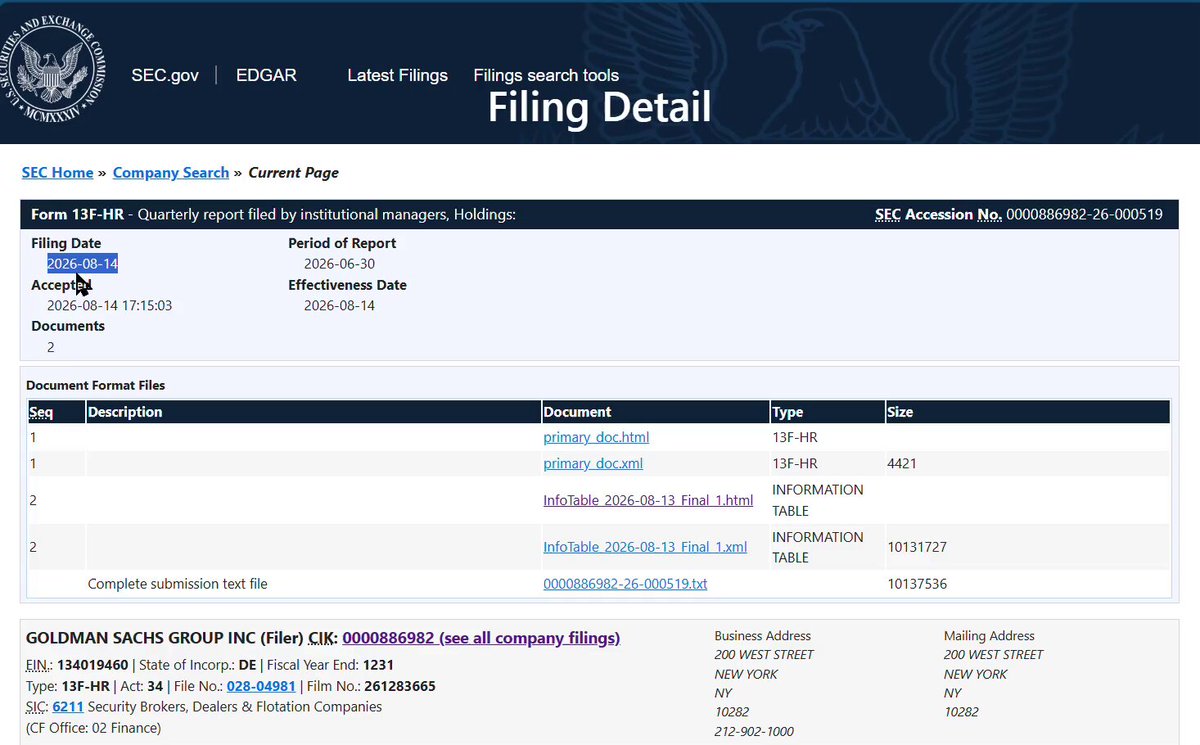Follow the Company Search breadcrumb link
The height and width of the screenshot is (745, 1200).
point(171,173)
